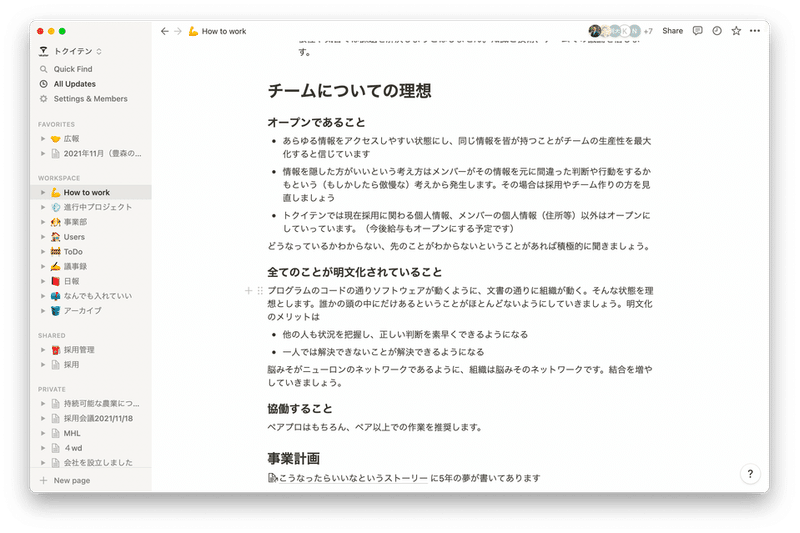Viewport: 800px width, 533px height.
Task: Click the subheading 協働すること
Action: tap(300, 409)
